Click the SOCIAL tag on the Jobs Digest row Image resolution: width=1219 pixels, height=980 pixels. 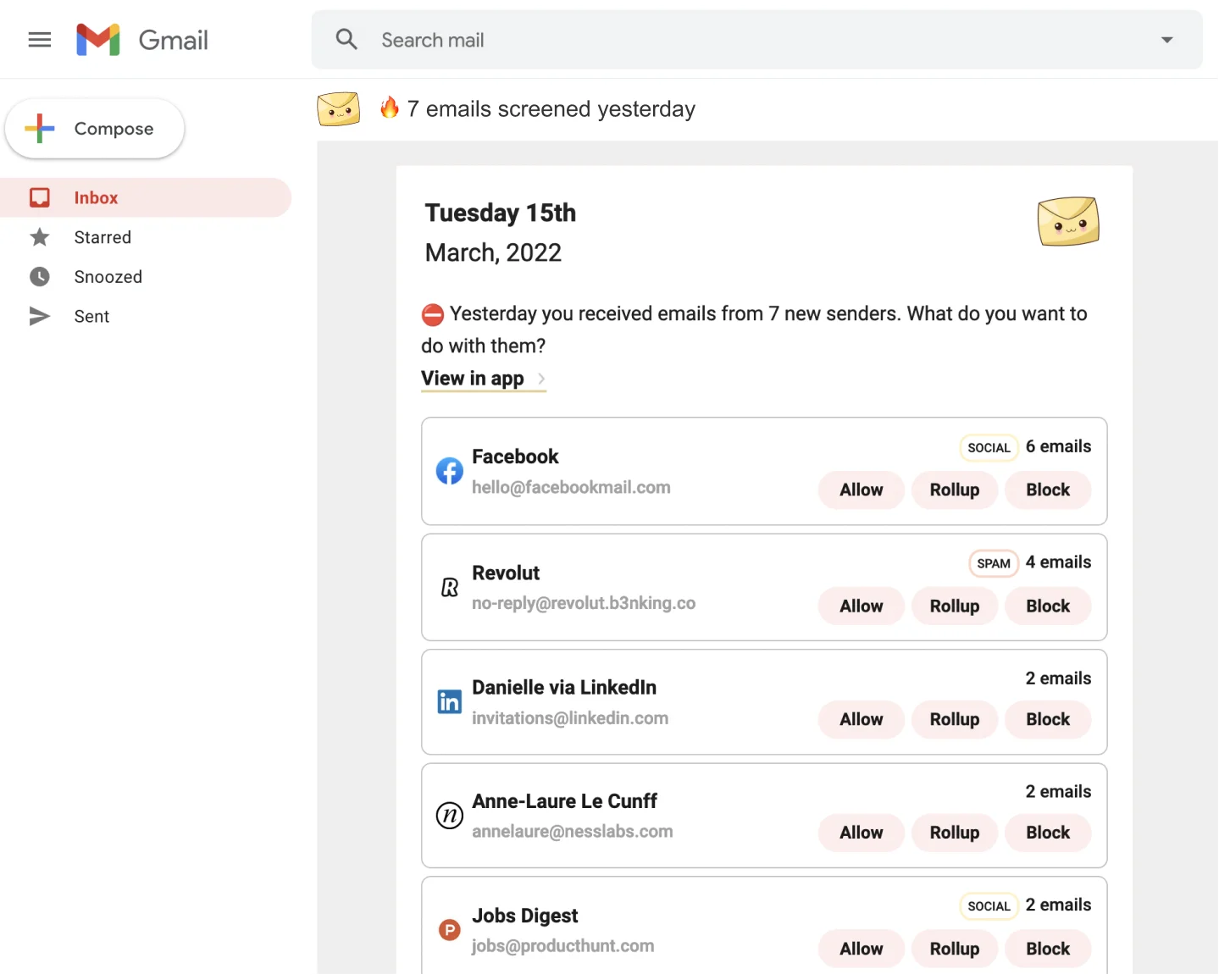click(x=989, y=906)
